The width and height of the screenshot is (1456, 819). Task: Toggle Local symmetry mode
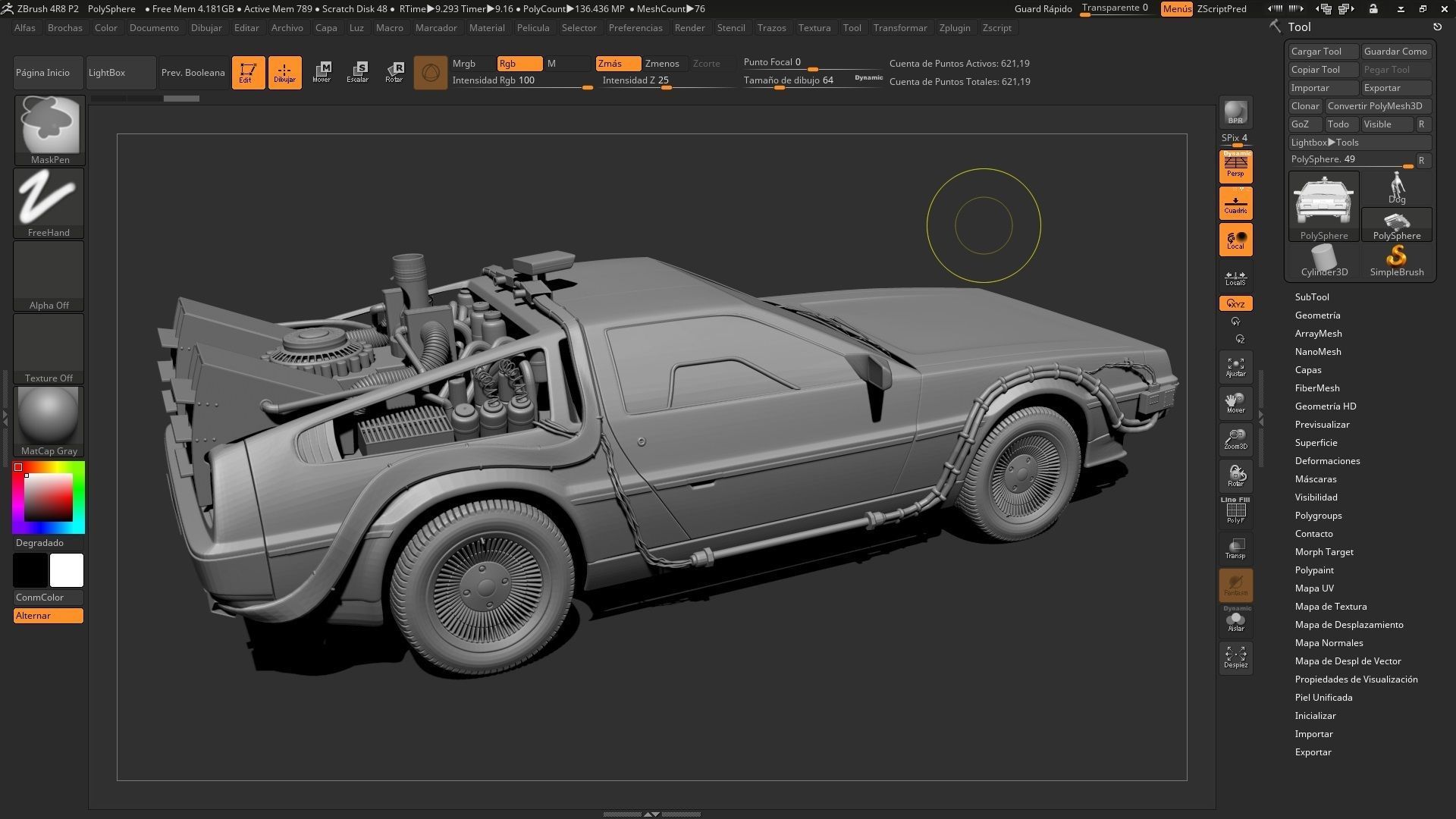(1235, 240)
